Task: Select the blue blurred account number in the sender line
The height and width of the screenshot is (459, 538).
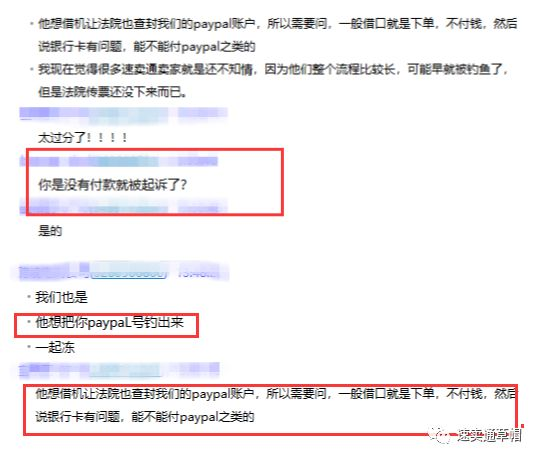Action: point(129,273)
